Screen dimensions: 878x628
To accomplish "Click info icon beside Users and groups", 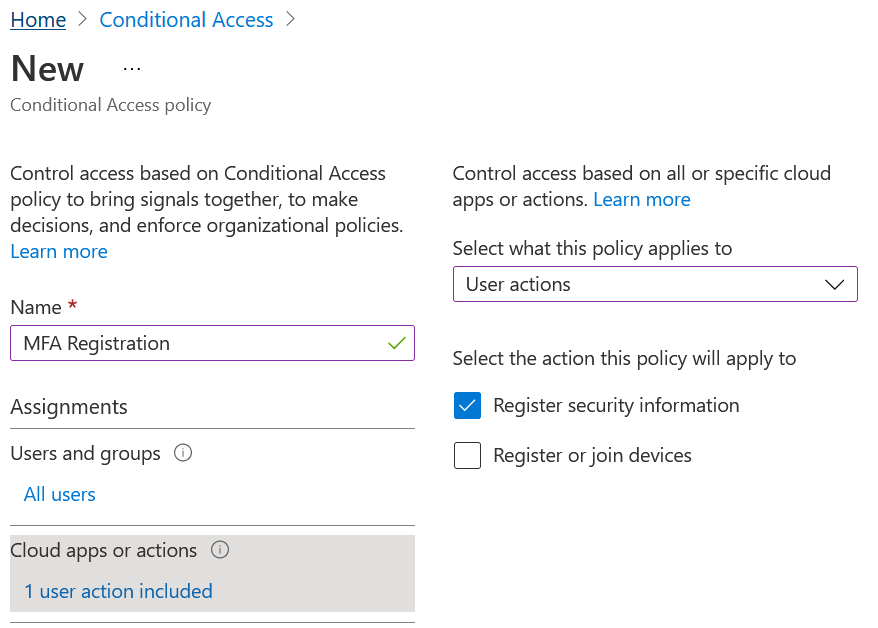I will [183, 452].
